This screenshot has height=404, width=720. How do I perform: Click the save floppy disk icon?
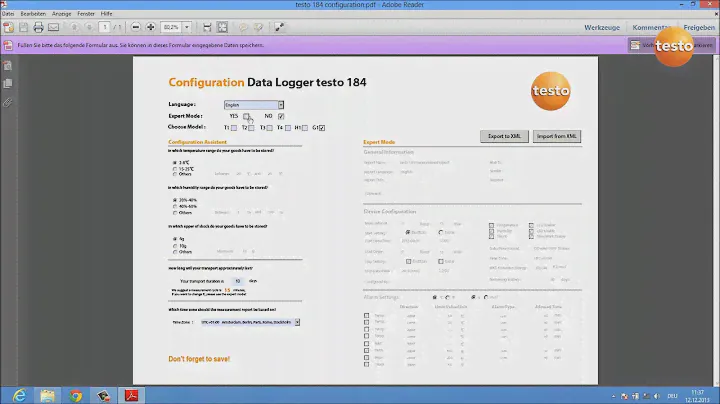(22, 26)
